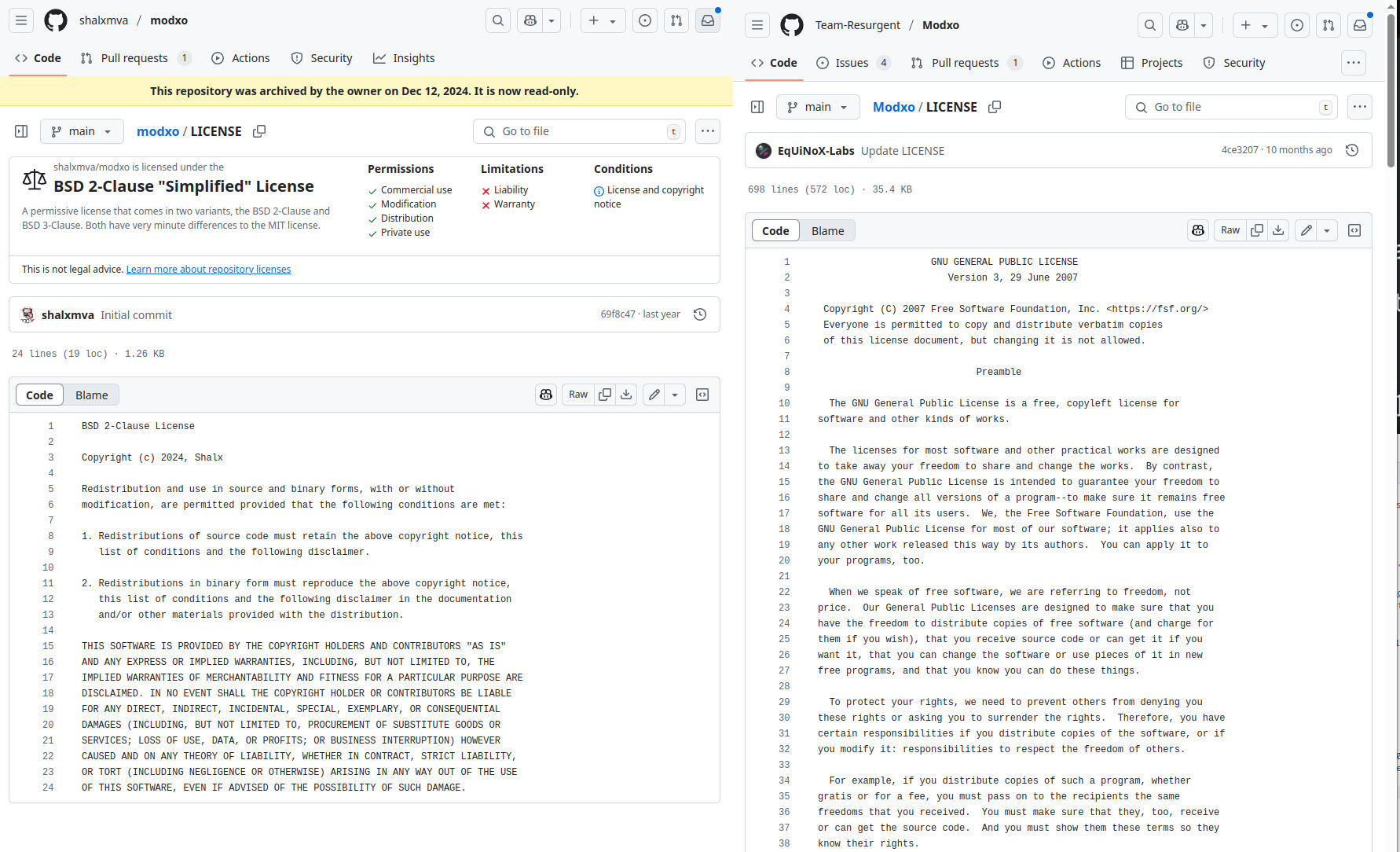Click Team-Resurgent owner link
This screenshot has height=852, width=1400.
(x=858, y=25)
